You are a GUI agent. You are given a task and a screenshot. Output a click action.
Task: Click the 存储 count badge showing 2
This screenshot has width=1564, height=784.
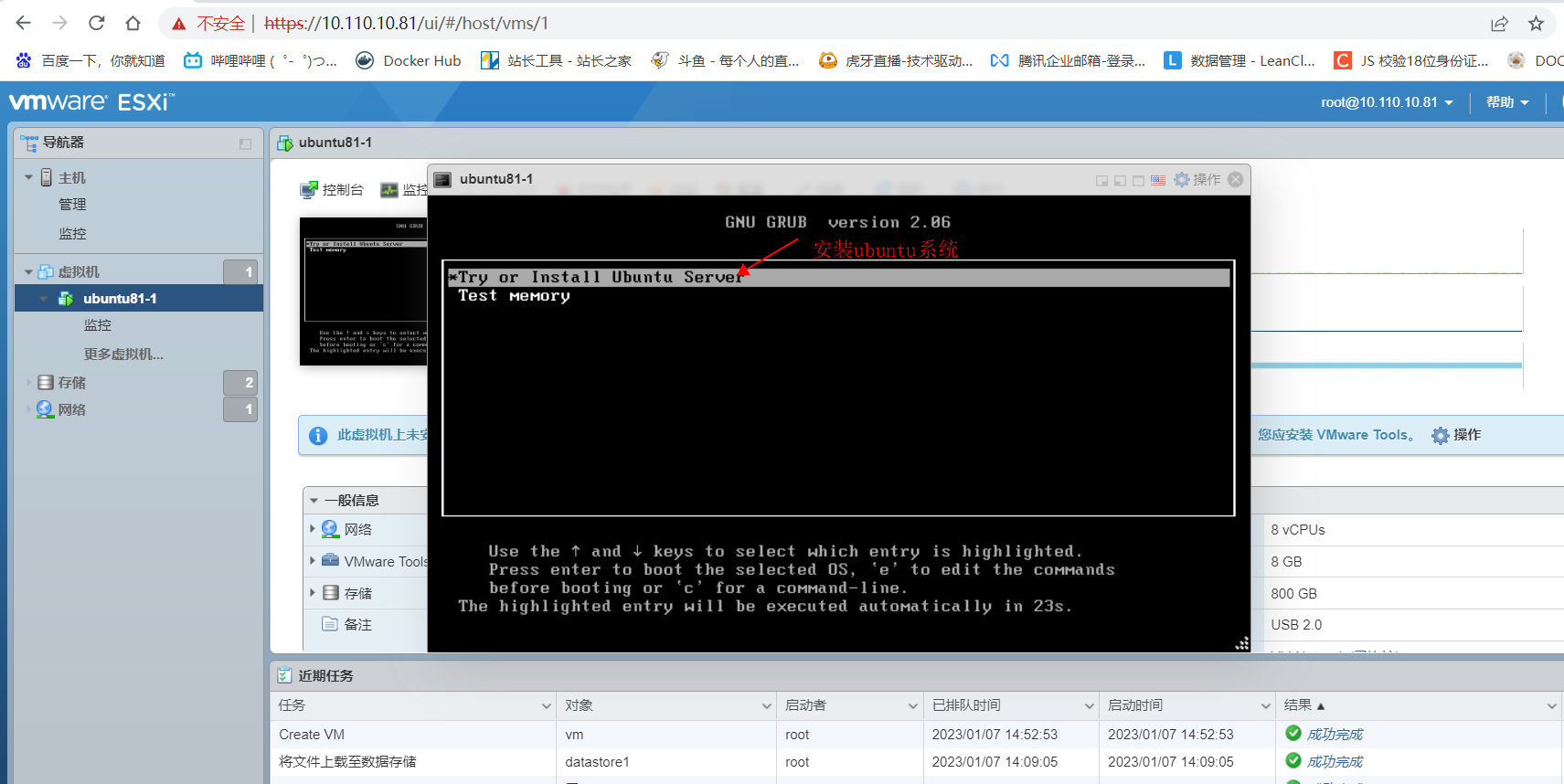tap(240, 382)
